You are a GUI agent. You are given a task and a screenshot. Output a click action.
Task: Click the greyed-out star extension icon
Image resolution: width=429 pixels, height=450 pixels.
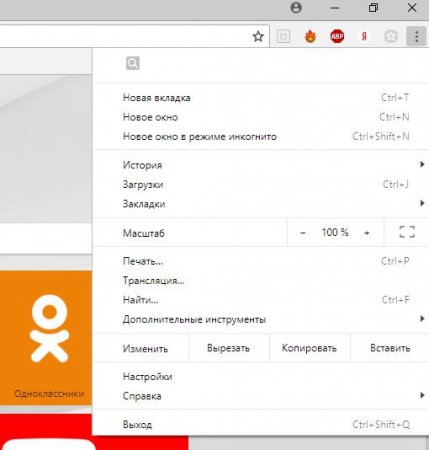click(x=391, y=36)
